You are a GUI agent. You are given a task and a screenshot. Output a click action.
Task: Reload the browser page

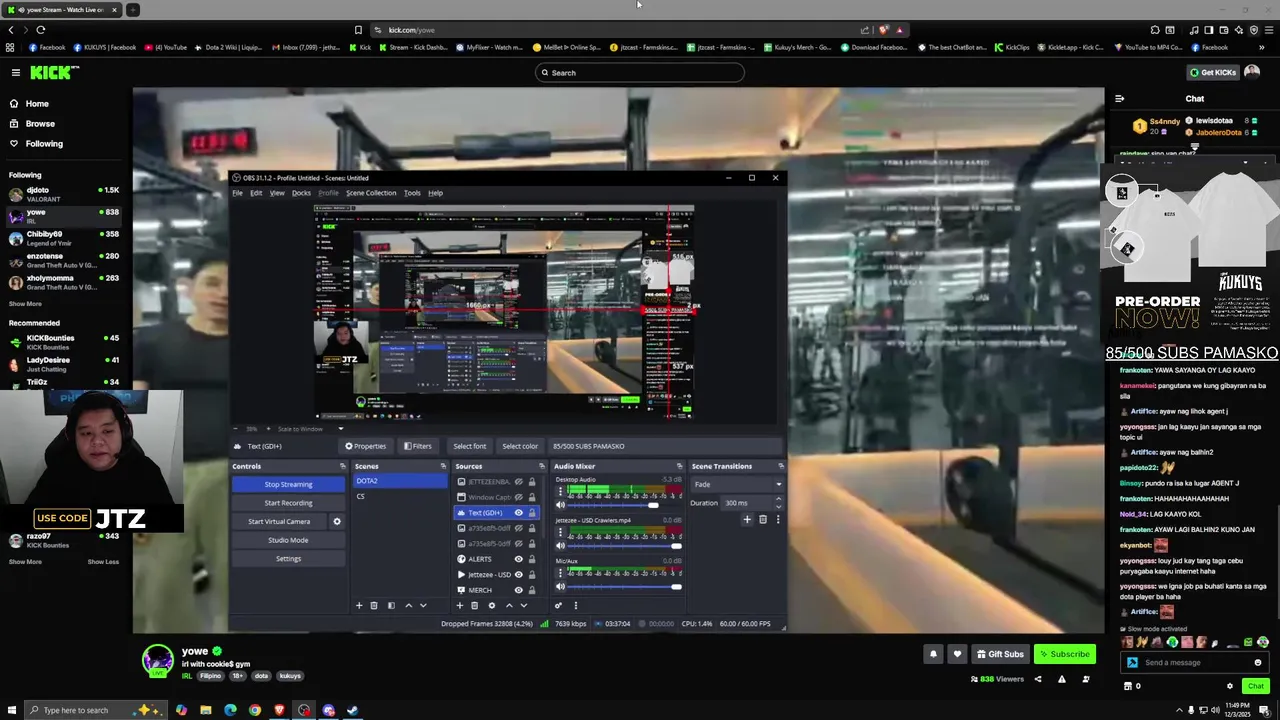(x=40, y=30)
